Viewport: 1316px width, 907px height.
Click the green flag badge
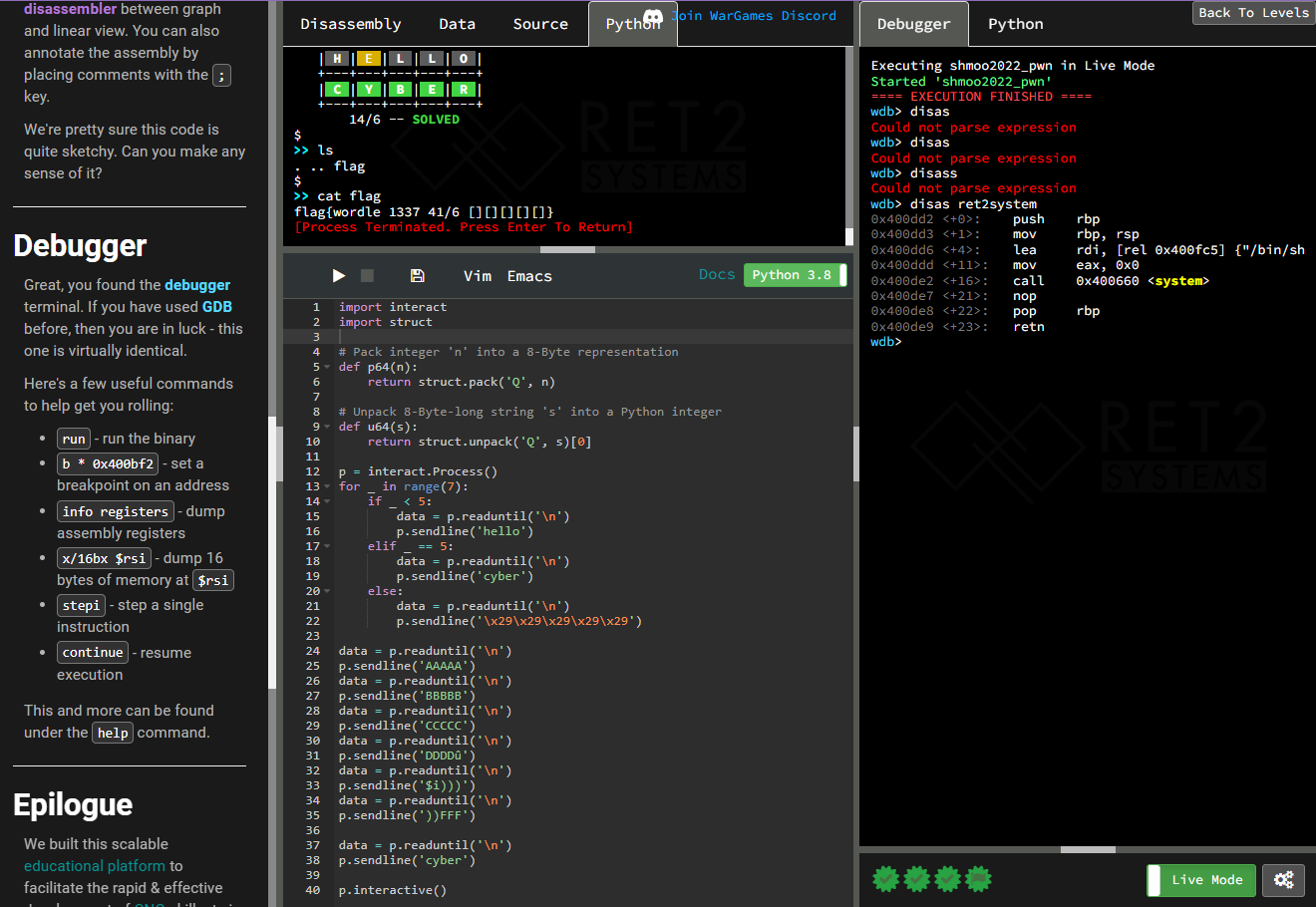(978, 878)
